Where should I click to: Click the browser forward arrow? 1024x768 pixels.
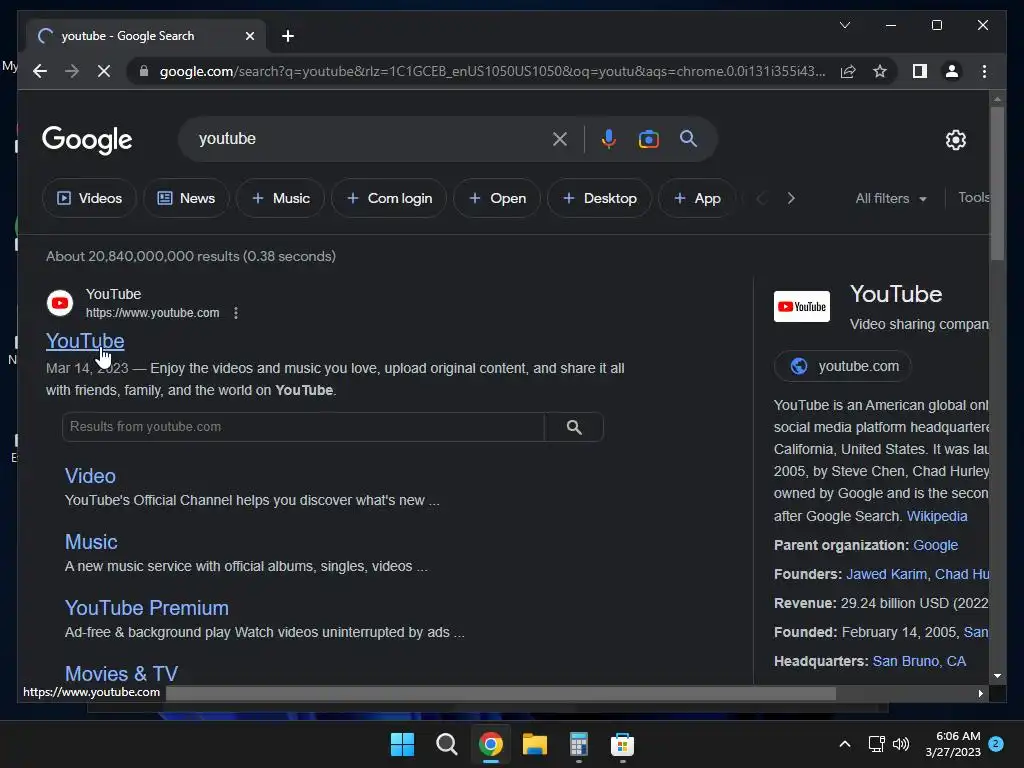[72, 71]
